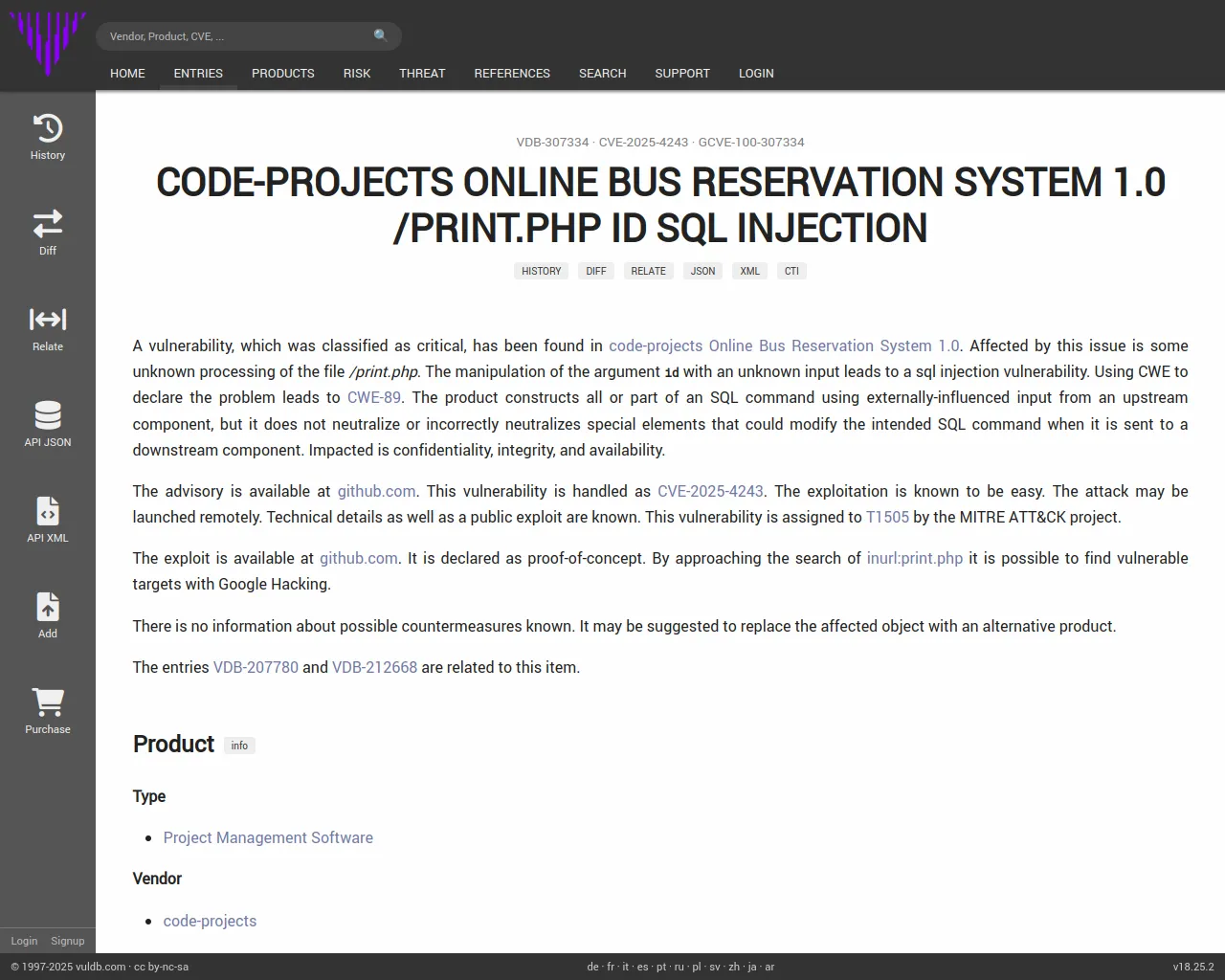This screenshot has height=980, width=1225.
Task: Click the info badge beside Product
Action: (x=239, y=746)
